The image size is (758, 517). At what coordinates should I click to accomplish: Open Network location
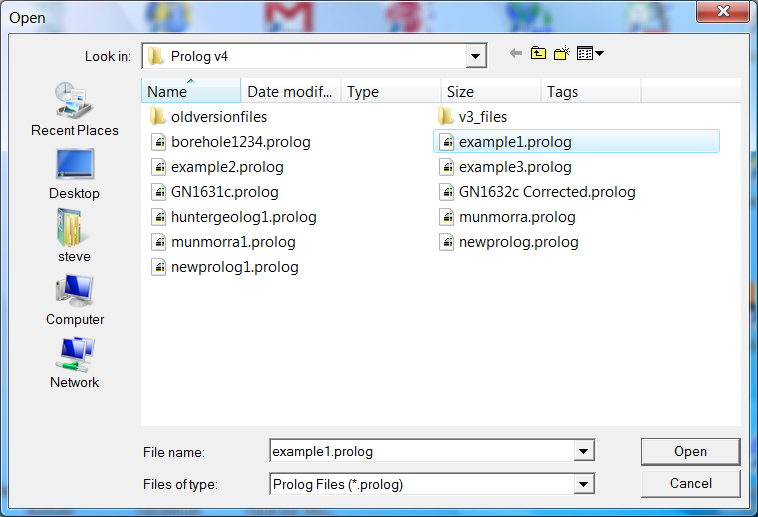[74, 363]
